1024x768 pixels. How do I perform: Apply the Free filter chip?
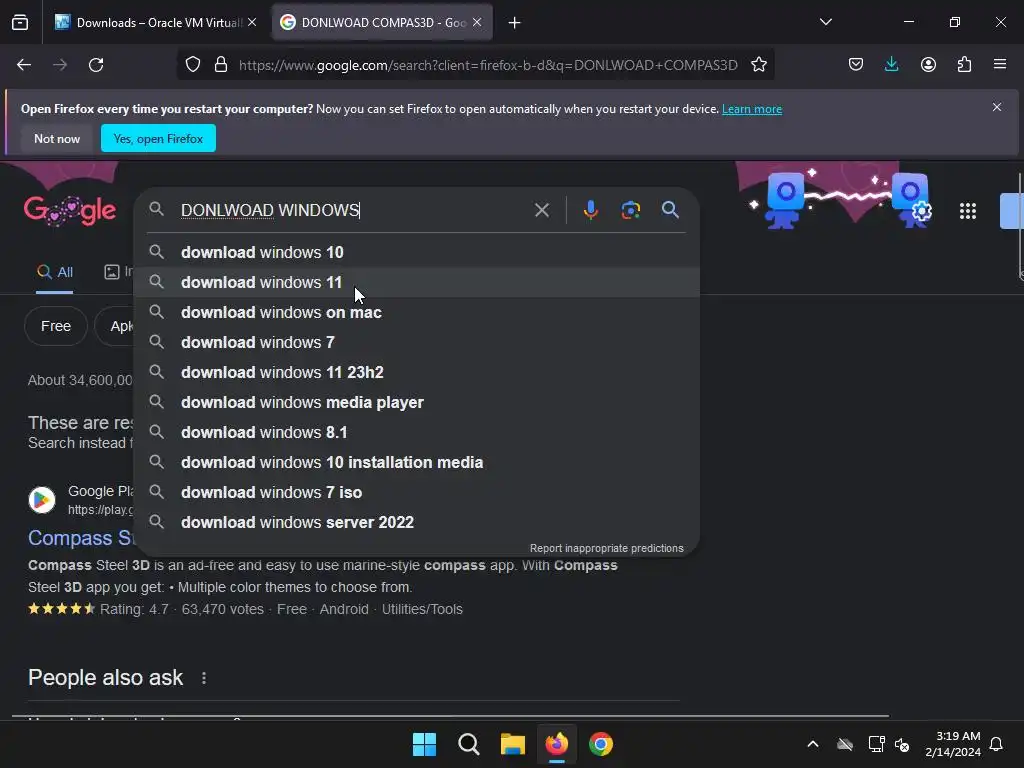tap(56, 326)
